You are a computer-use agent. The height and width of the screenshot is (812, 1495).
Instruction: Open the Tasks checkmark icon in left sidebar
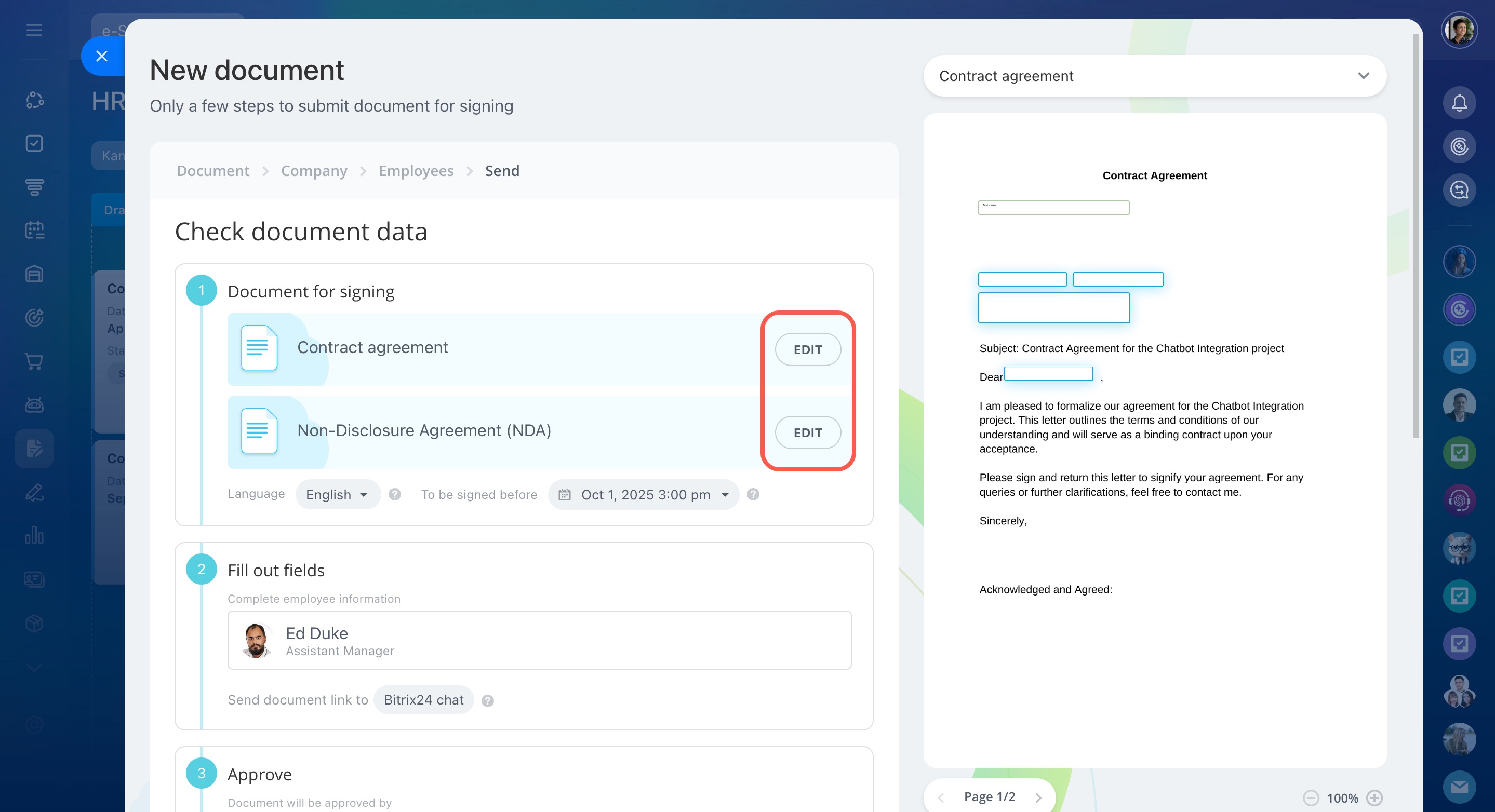point(34,143)
